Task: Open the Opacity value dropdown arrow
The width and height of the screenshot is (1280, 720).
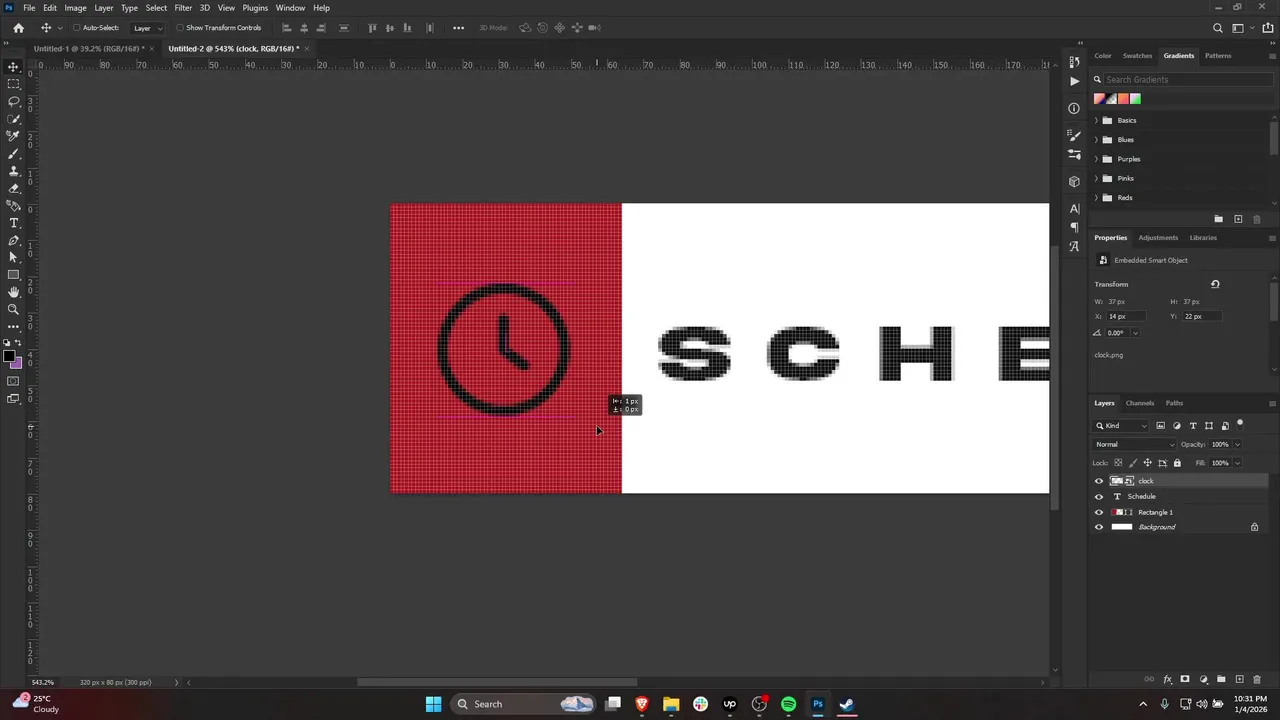Action: click(1237, 444)
